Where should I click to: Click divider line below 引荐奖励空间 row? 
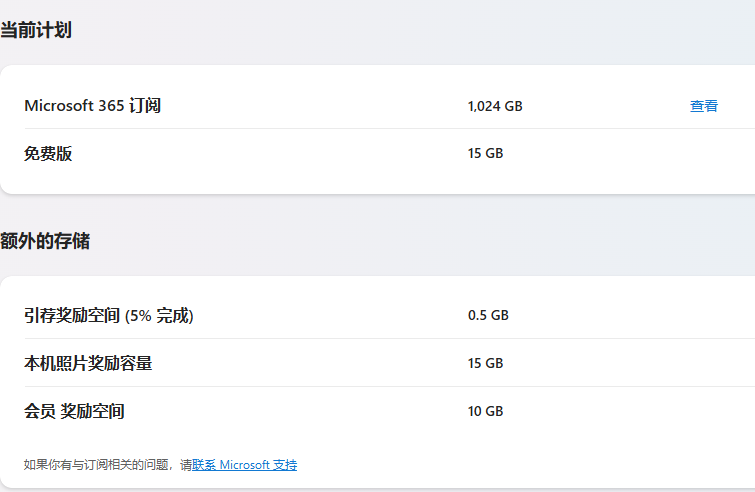coord(390,338)
